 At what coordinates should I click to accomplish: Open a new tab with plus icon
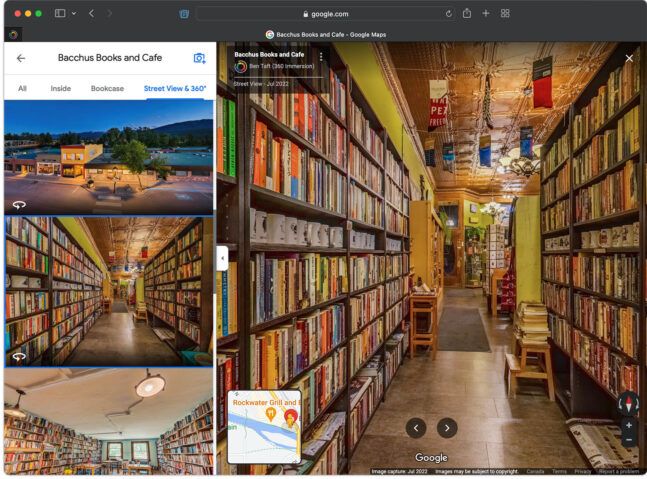tap(486, 14)
